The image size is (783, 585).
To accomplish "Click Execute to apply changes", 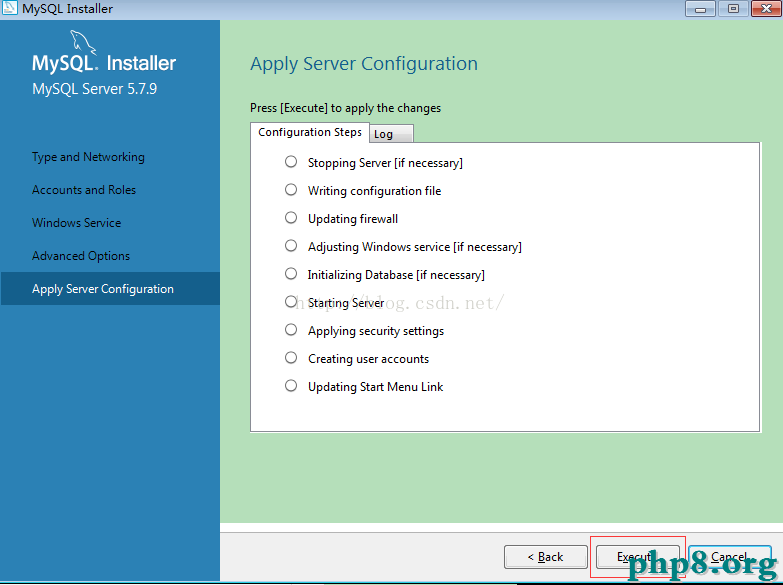I will (x=638, y=557).
